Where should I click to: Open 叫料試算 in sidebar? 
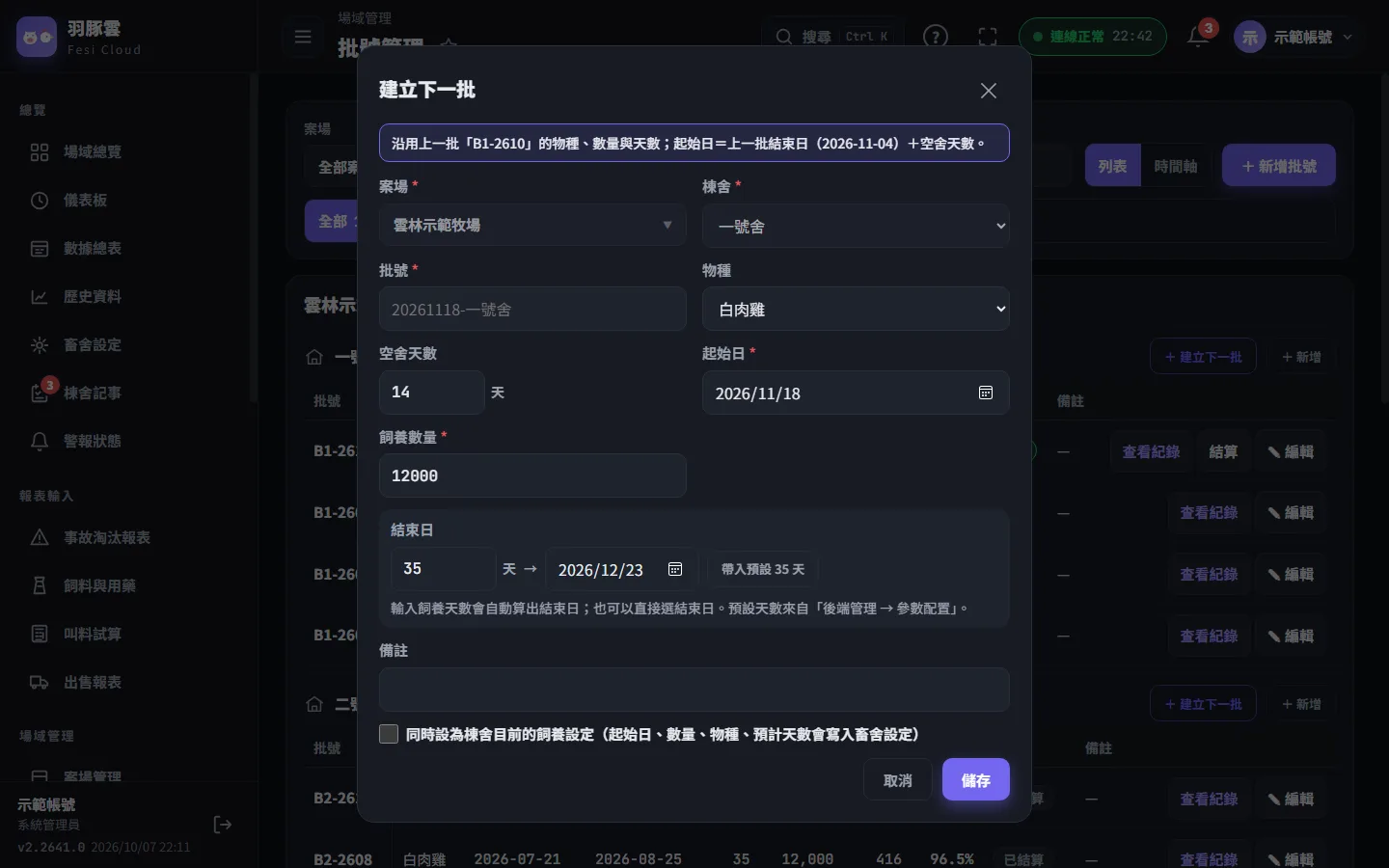(126, 635)
